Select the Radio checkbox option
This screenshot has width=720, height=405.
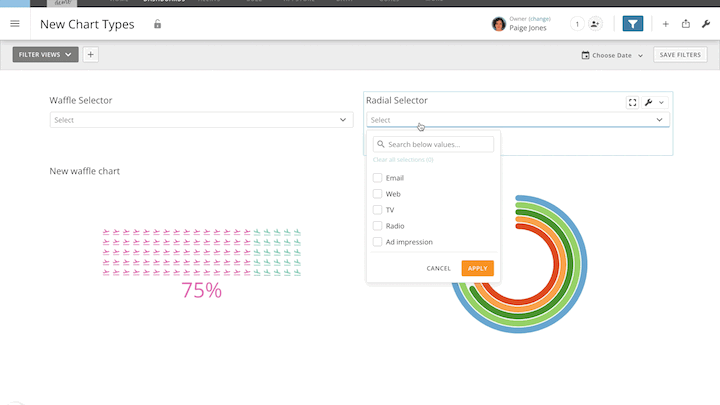(x=378, y=226)
